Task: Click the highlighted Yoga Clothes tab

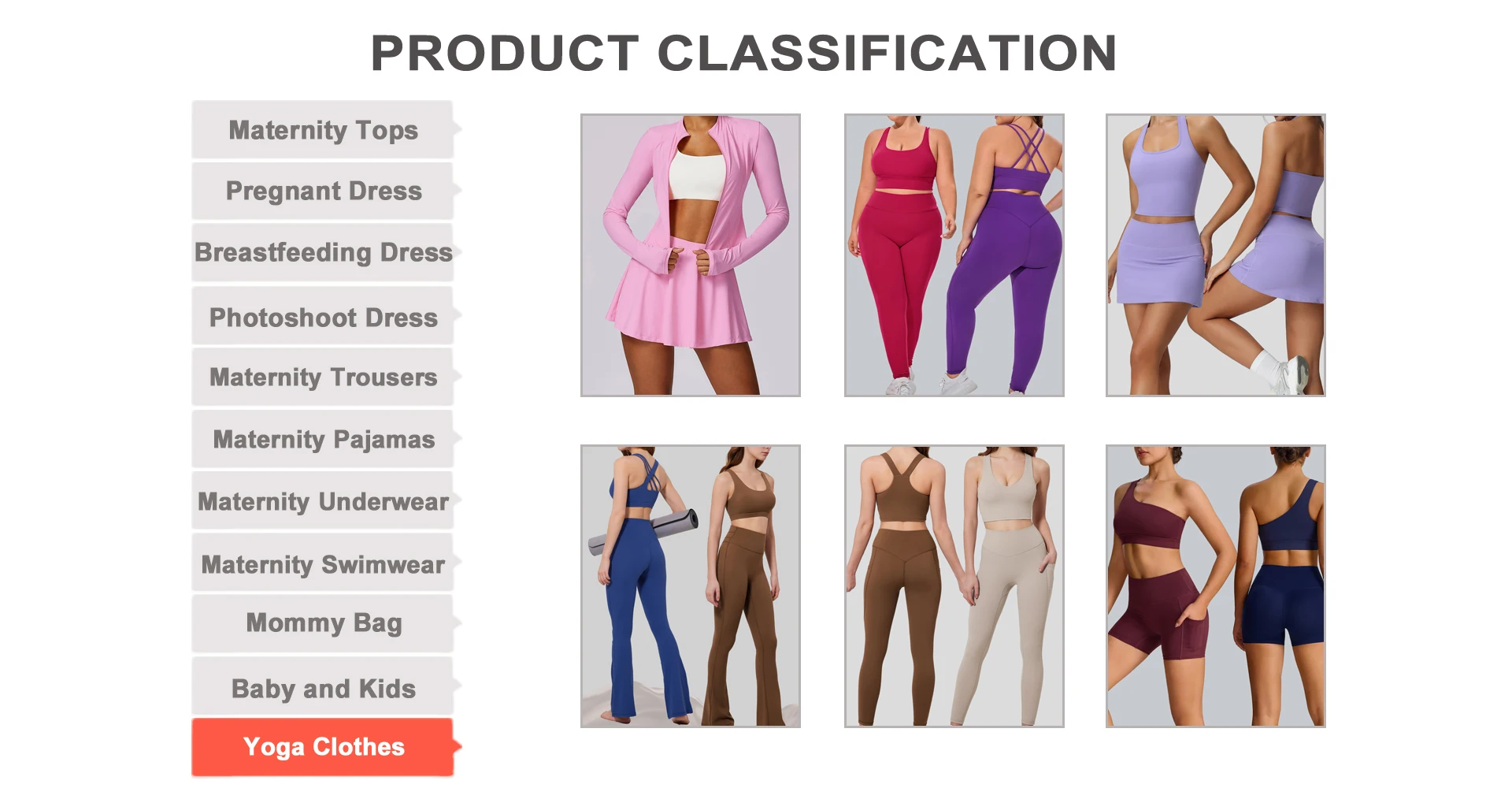Action: (323, 746)
